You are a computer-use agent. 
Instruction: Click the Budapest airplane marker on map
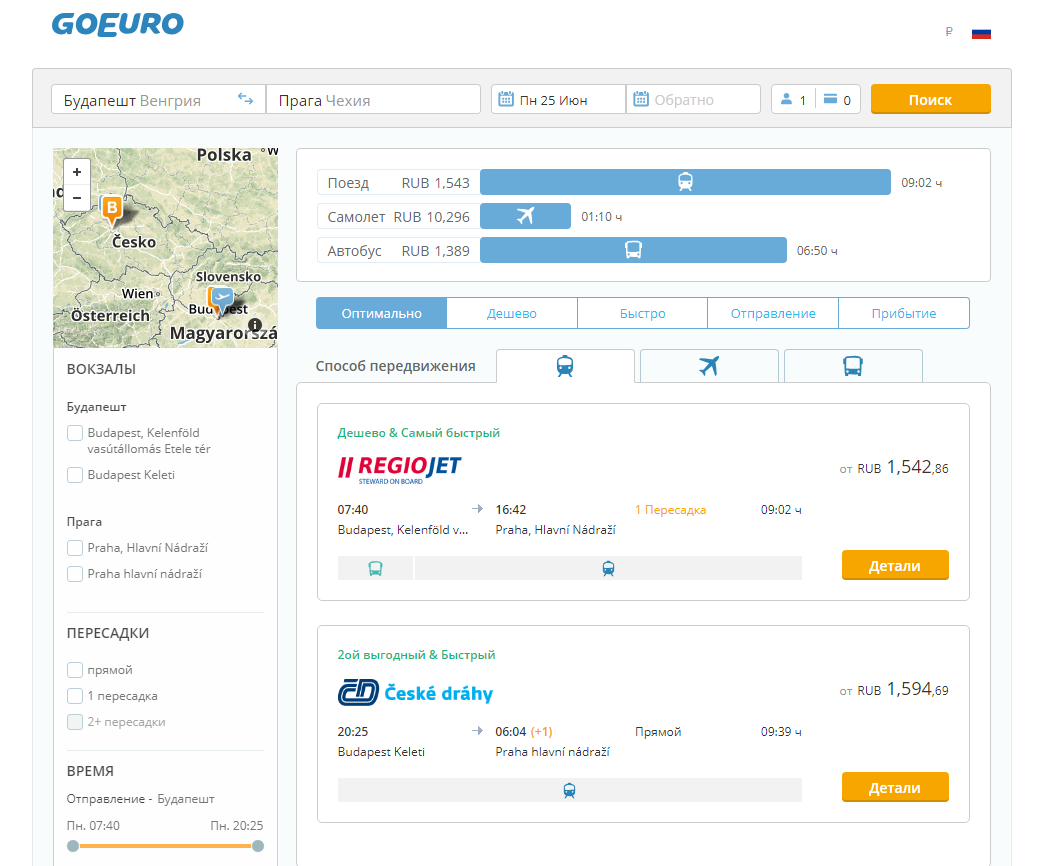coord(222,299)
